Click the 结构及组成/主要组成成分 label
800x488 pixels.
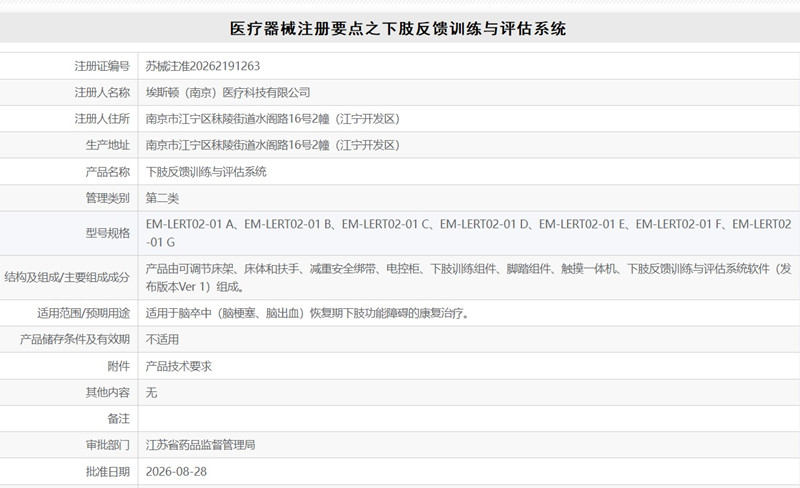coord(67,277)
